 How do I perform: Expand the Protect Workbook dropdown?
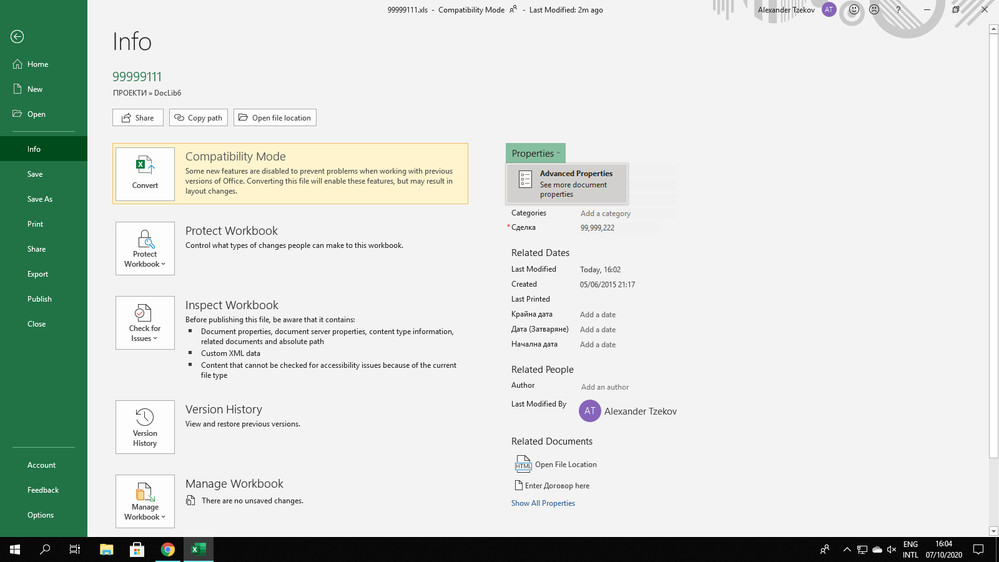click(145, 249)
